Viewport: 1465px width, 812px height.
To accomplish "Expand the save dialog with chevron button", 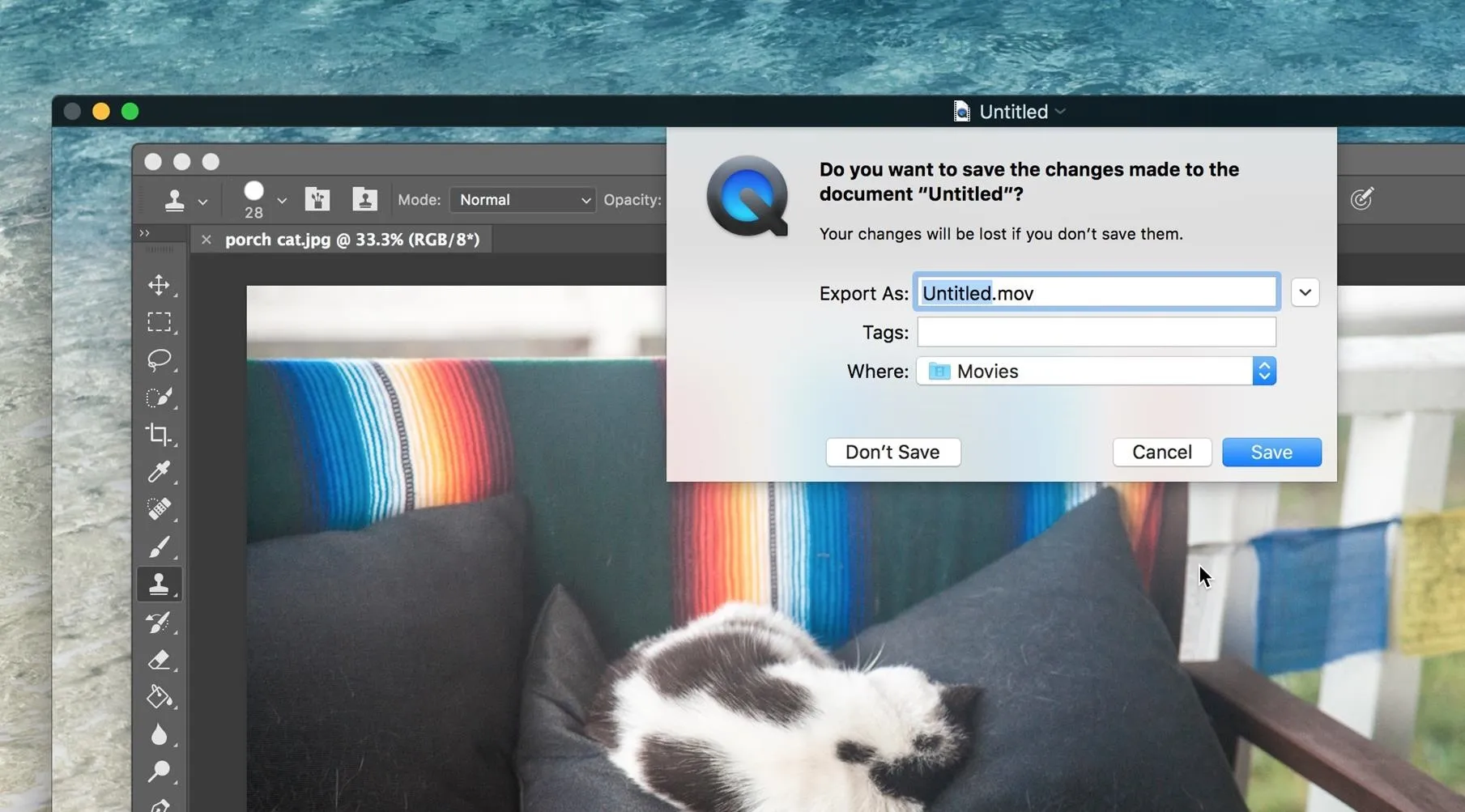I will 1305,292.
